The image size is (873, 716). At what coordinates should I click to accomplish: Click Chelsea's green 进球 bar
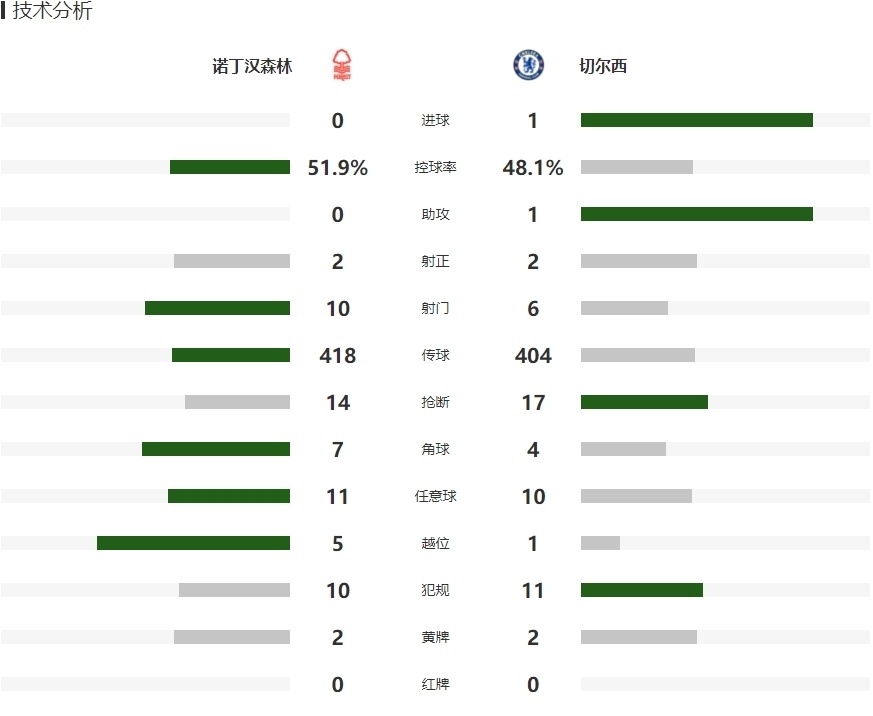tap(697, 120)
